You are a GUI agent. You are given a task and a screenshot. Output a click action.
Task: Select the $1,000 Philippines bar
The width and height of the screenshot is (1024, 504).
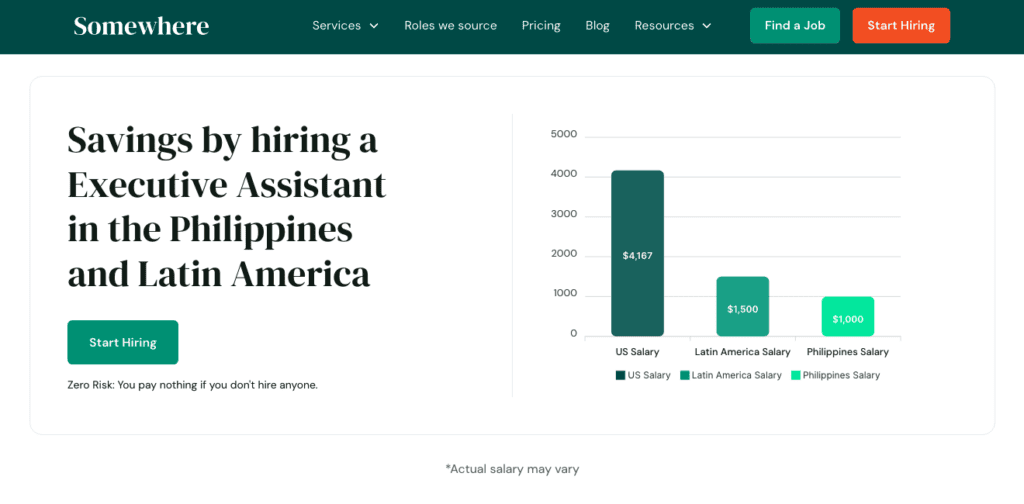coord(848,317)
